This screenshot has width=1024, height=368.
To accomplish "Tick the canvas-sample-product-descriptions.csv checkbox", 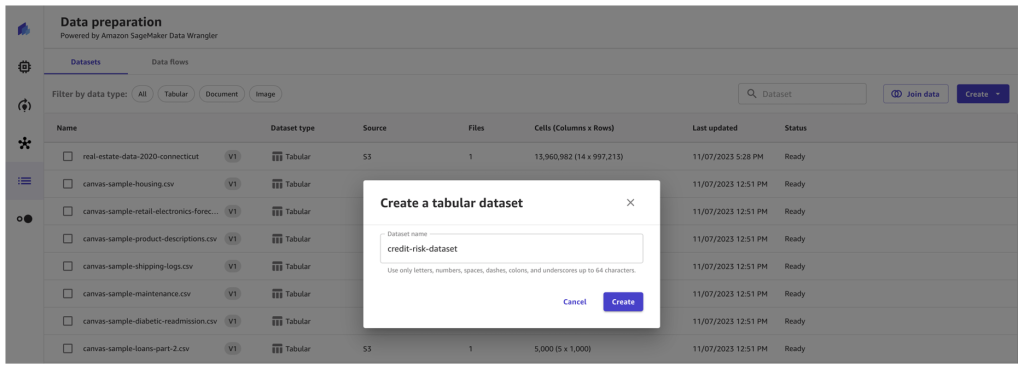I will (x=68, y=239).
